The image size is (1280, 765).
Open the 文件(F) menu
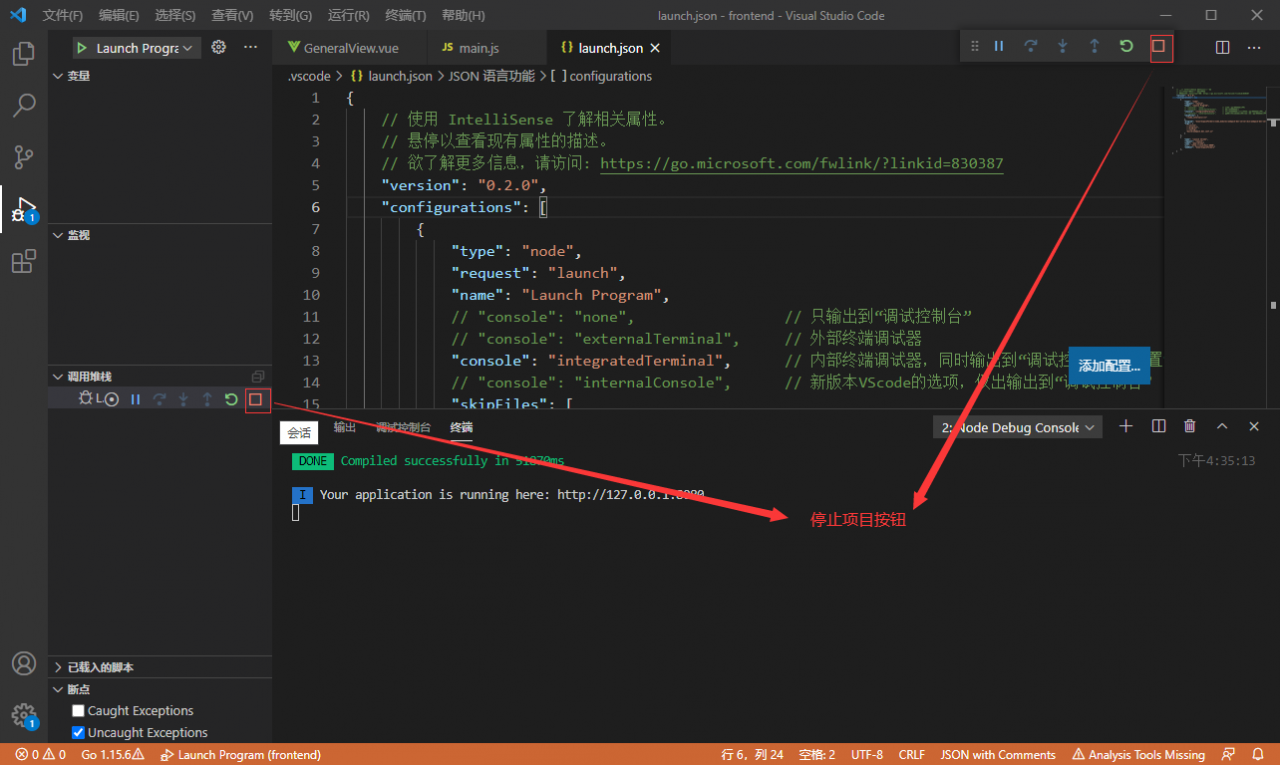[x=63, y=16]
